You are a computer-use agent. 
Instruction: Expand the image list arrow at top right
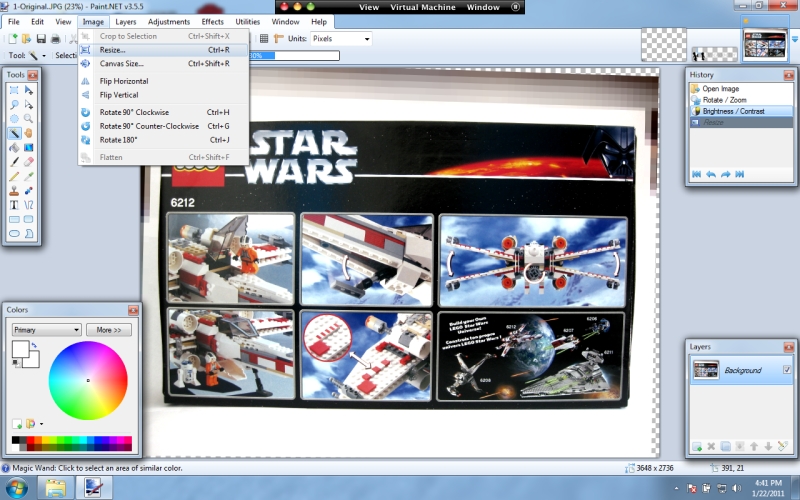[x=794, y=39]
